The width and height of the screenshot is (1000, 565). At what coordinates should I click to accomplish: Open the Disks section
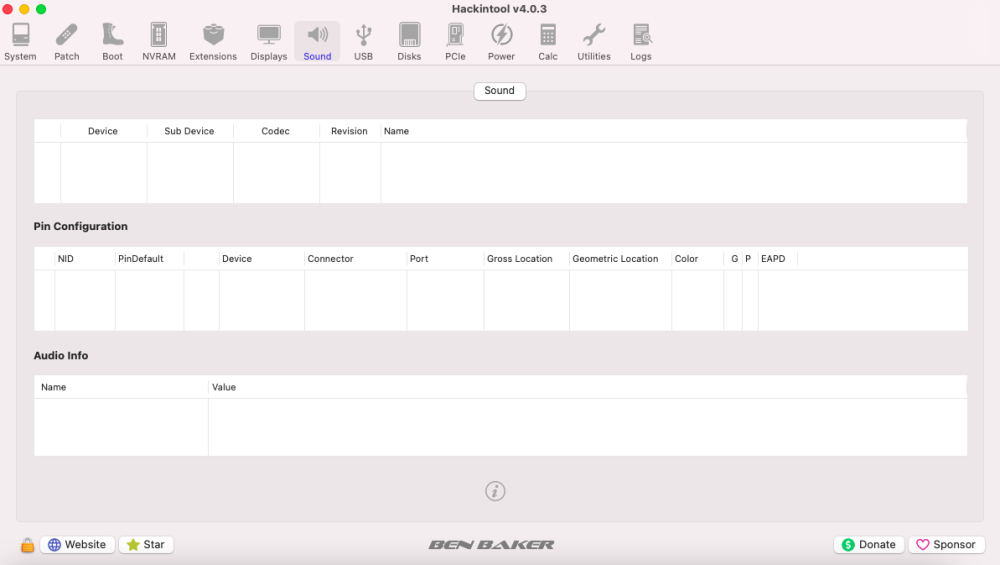409,42
